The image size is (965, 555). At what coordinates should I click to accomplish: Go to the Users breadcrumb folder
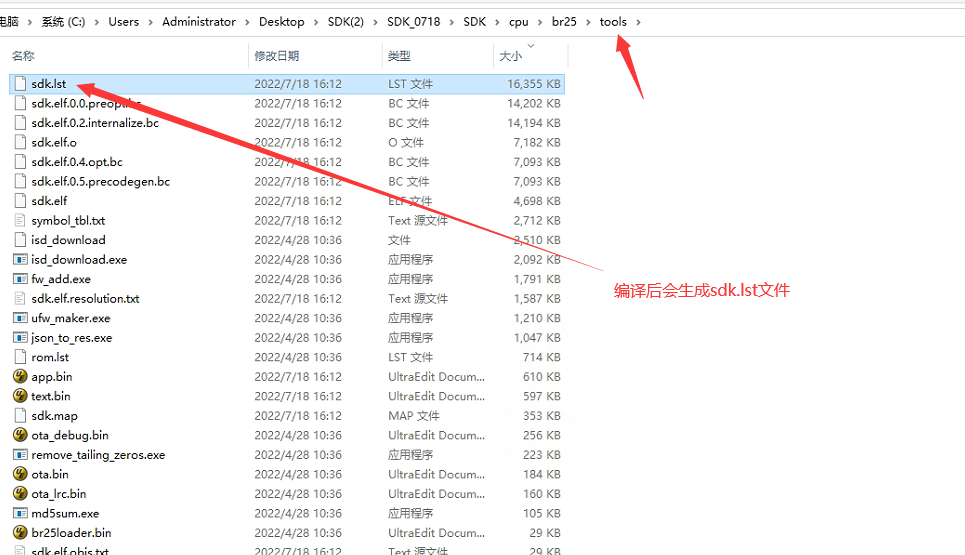124,22
